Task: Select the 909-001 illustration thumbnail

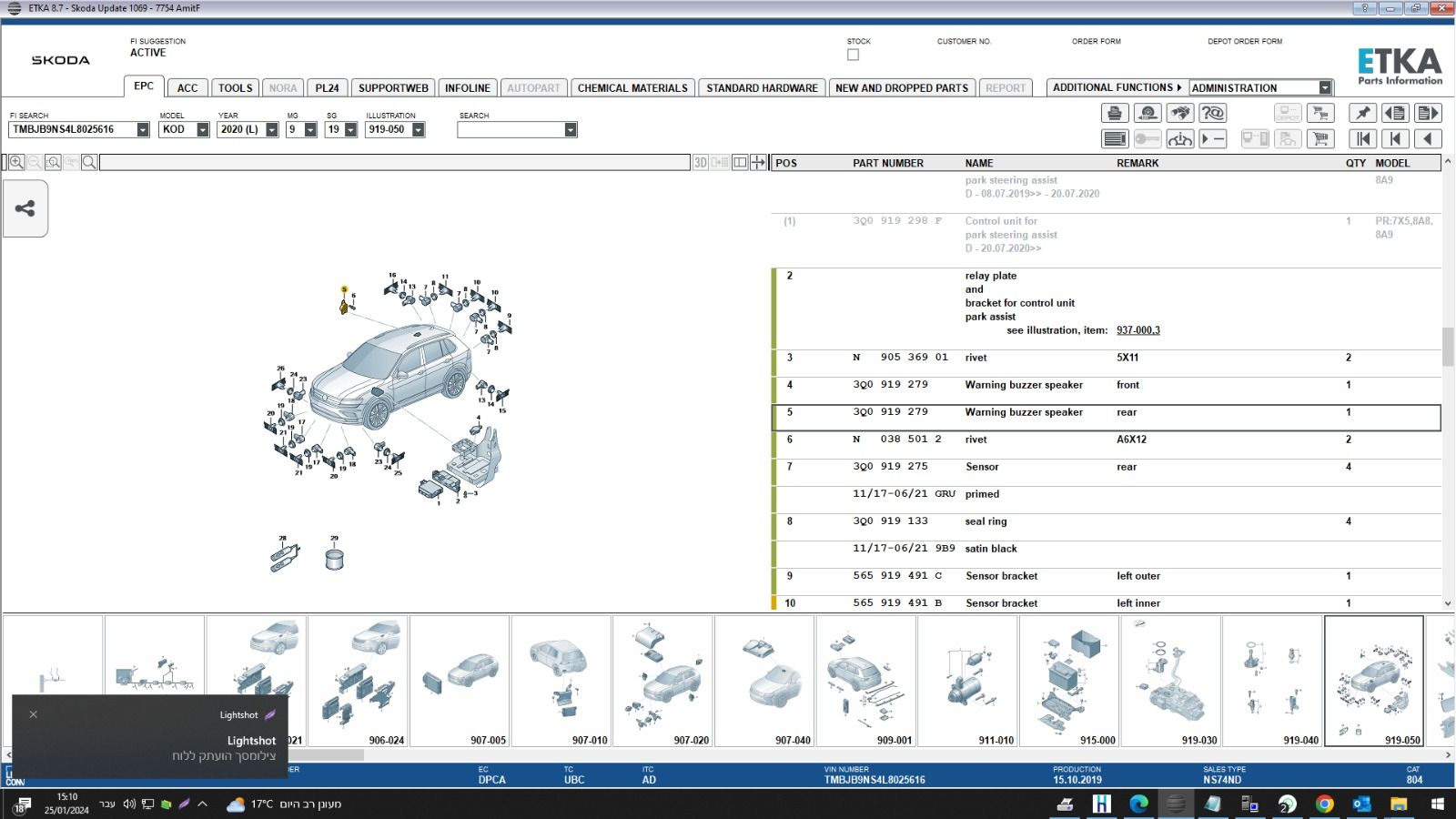Action: pyautogui.click(x=866, y=681)
